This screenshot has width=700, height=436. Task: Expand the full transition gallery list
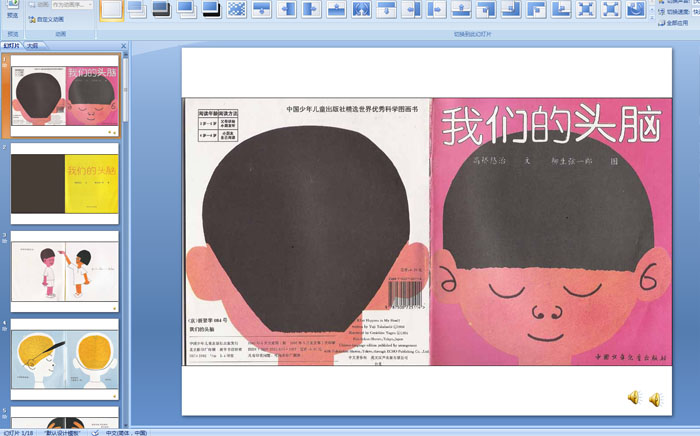coord(652,17)
